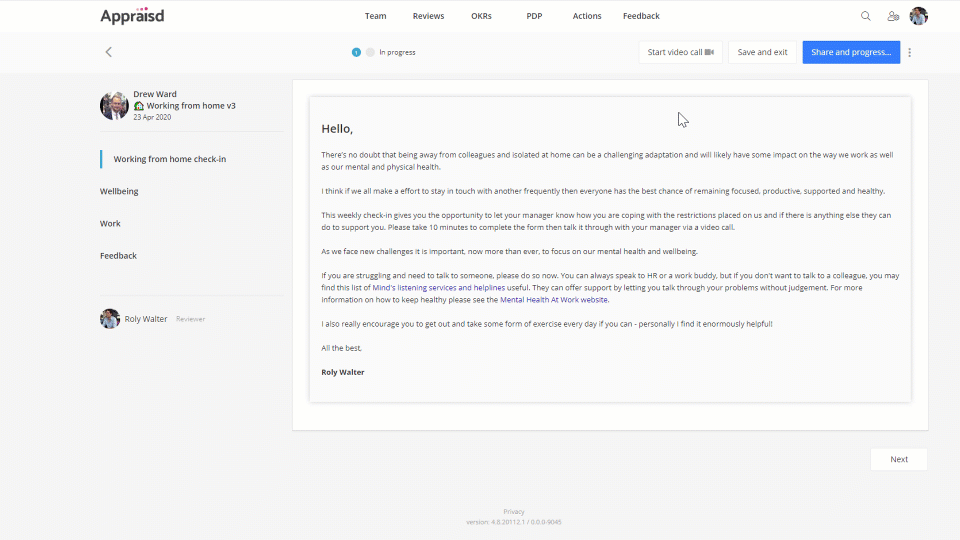Click the Appraisd logo
Screen dimensions: 960x540
coord(132,15)
